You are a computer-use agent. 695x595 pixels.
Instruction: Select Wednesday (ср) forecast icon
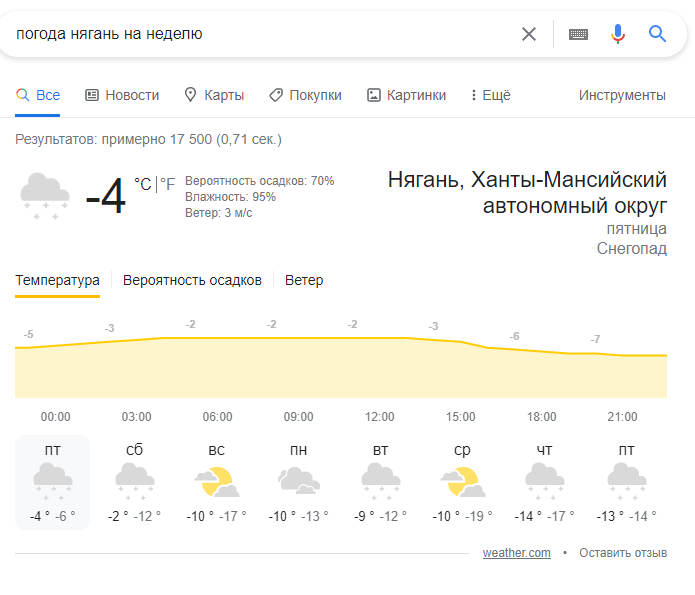[462, 481]
